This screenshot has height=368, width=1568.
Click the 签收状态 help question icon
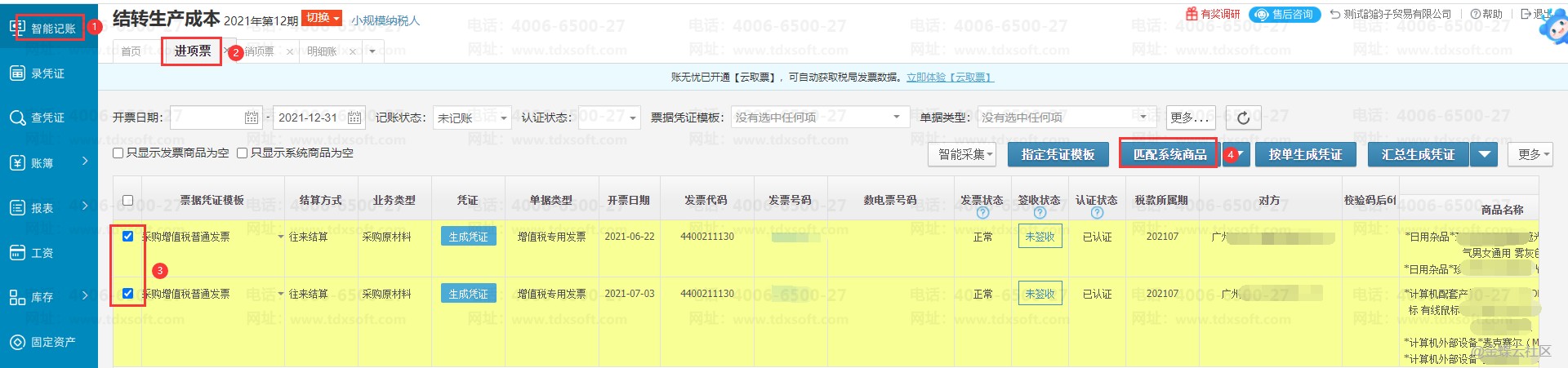[1040, 213]
